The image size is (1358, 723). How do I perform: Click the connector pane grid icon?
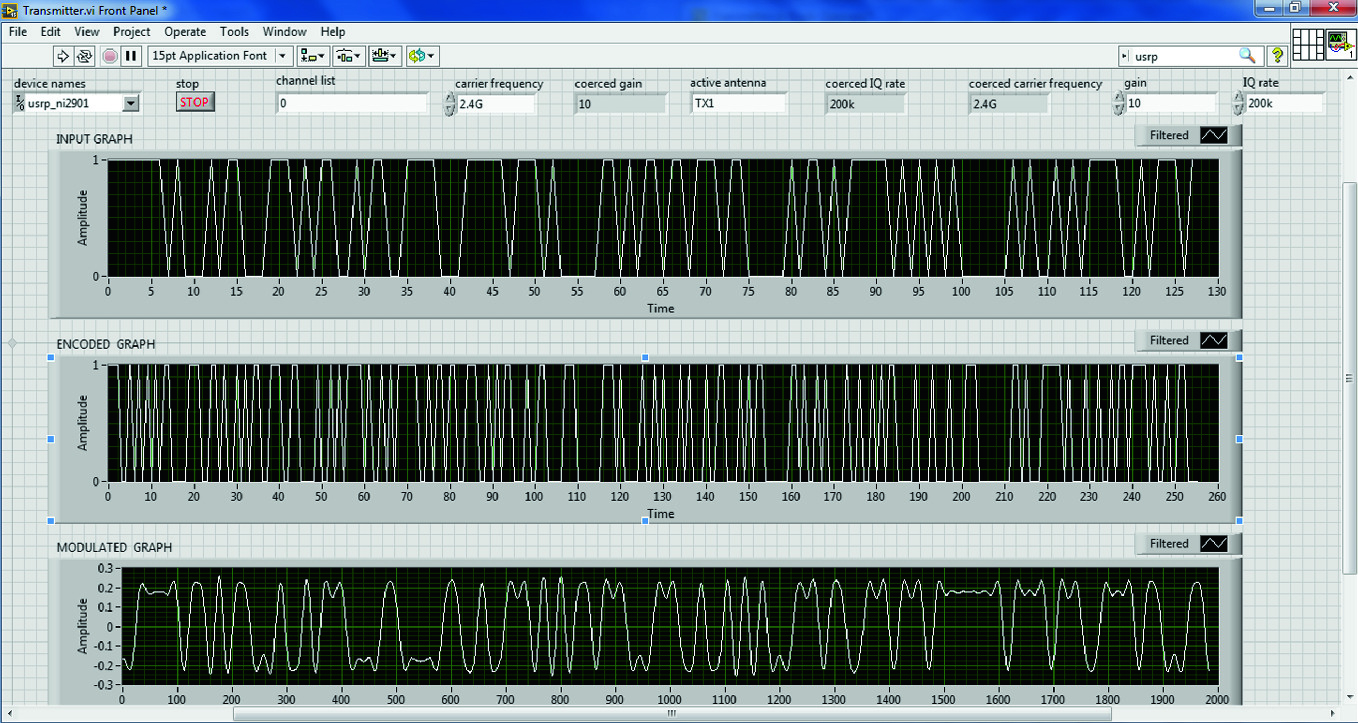1307,46
